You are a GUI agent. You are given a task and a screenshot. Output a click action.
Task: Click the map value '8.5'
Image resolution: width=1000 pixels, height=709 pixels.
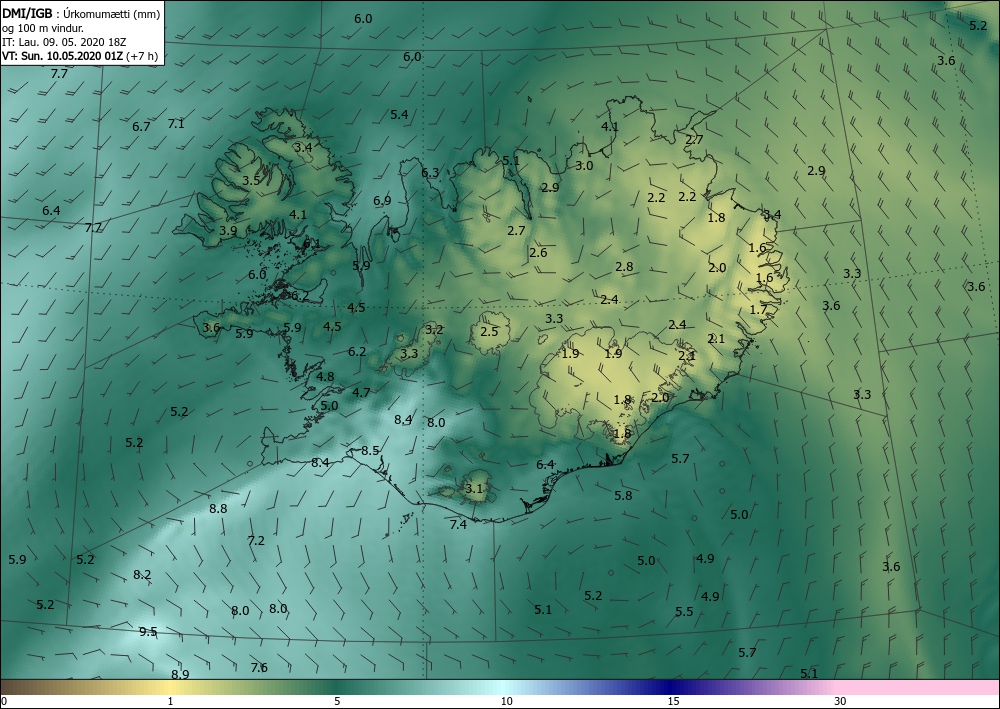[x=371, y=450]
